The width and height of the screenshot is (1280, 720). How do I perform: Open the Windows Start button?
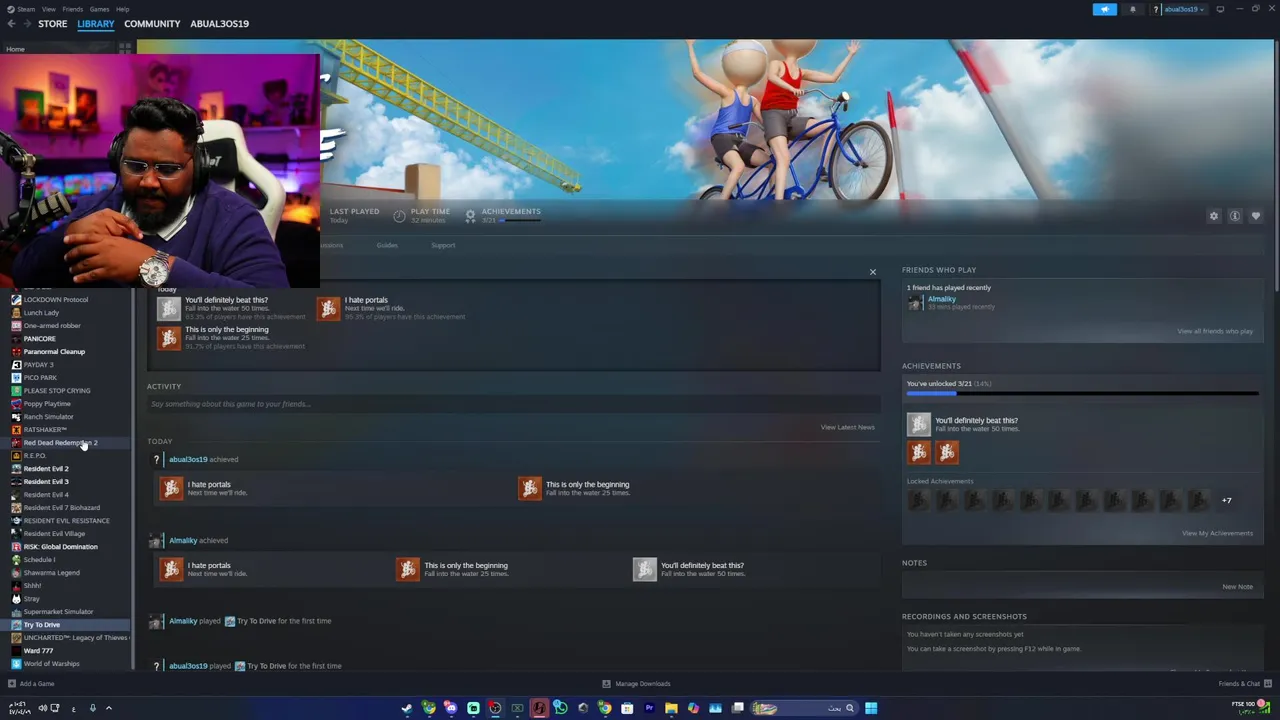871,708
